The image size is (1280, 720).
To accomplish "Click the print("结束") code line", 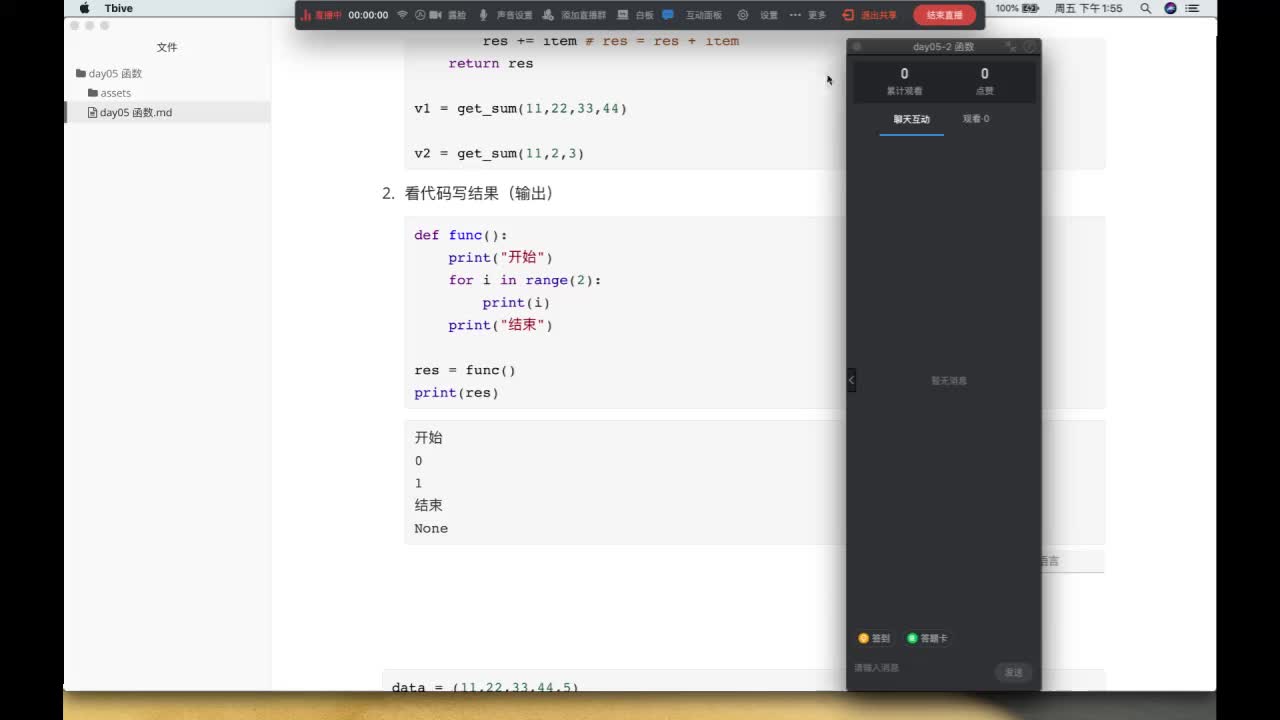I will (x=500, y=325).
